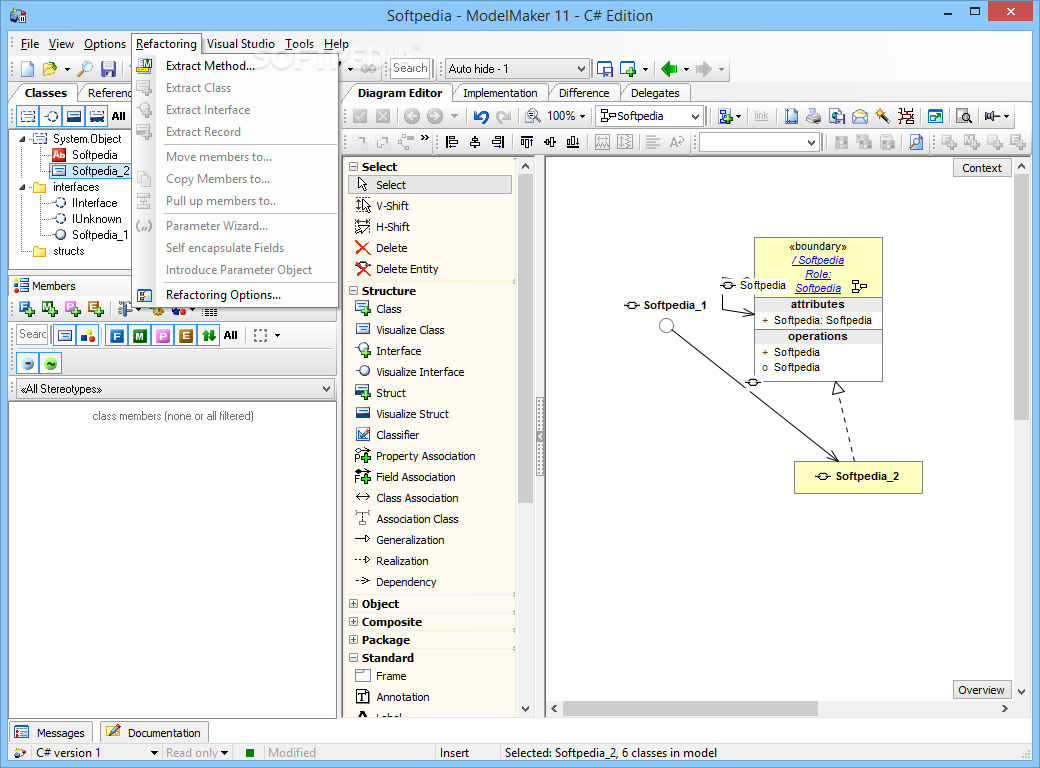Screen dimensions: 1040x768
Task: Open the 100% zoom dropdown
Action: pyautogui.click(x=582, y=117)
